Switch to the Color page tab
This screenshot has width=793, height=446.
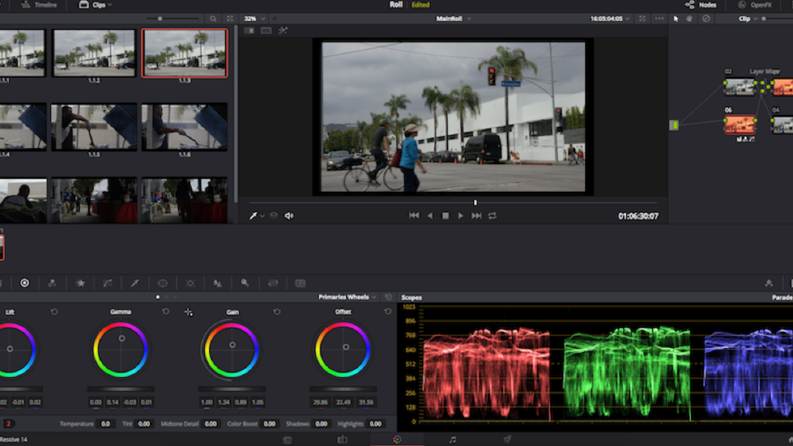coord(397,439)
